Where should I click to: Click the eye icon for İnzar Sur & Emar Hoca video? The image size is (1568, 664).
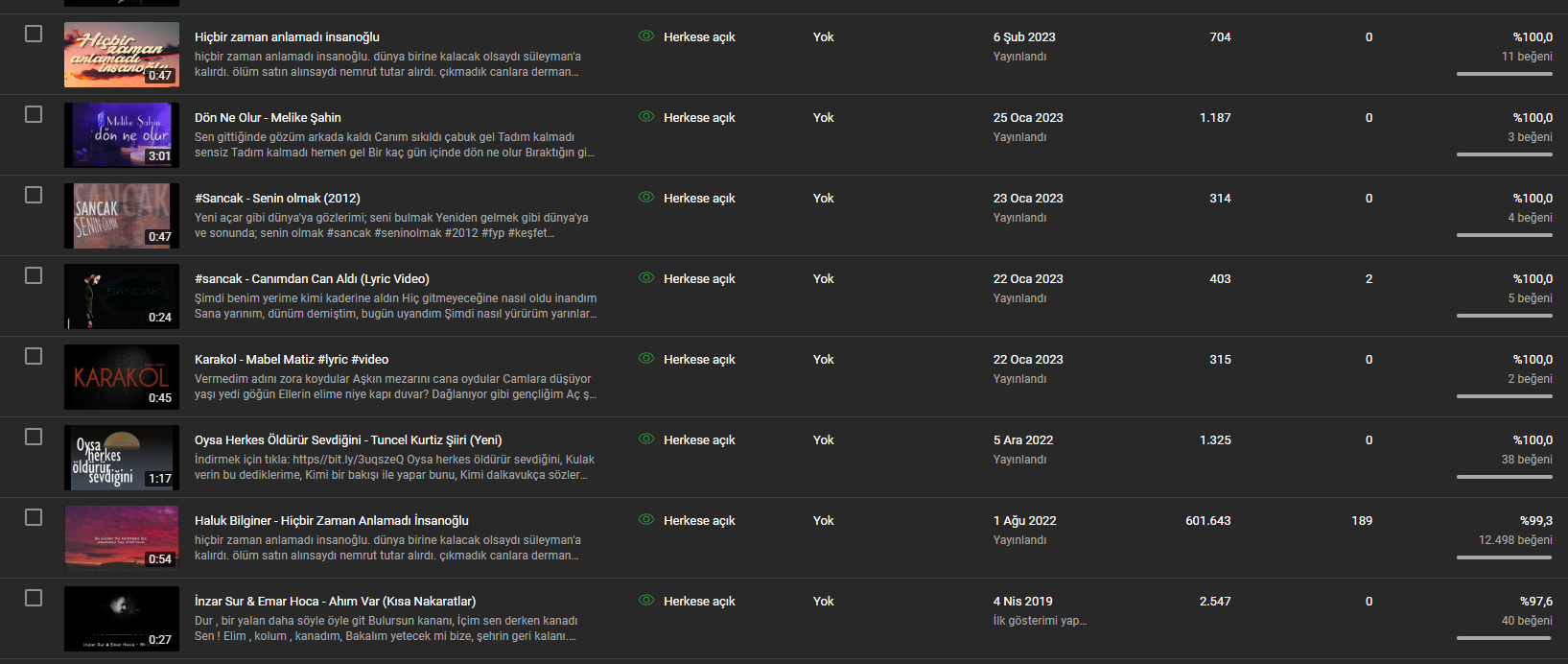(x=646, y=601)
